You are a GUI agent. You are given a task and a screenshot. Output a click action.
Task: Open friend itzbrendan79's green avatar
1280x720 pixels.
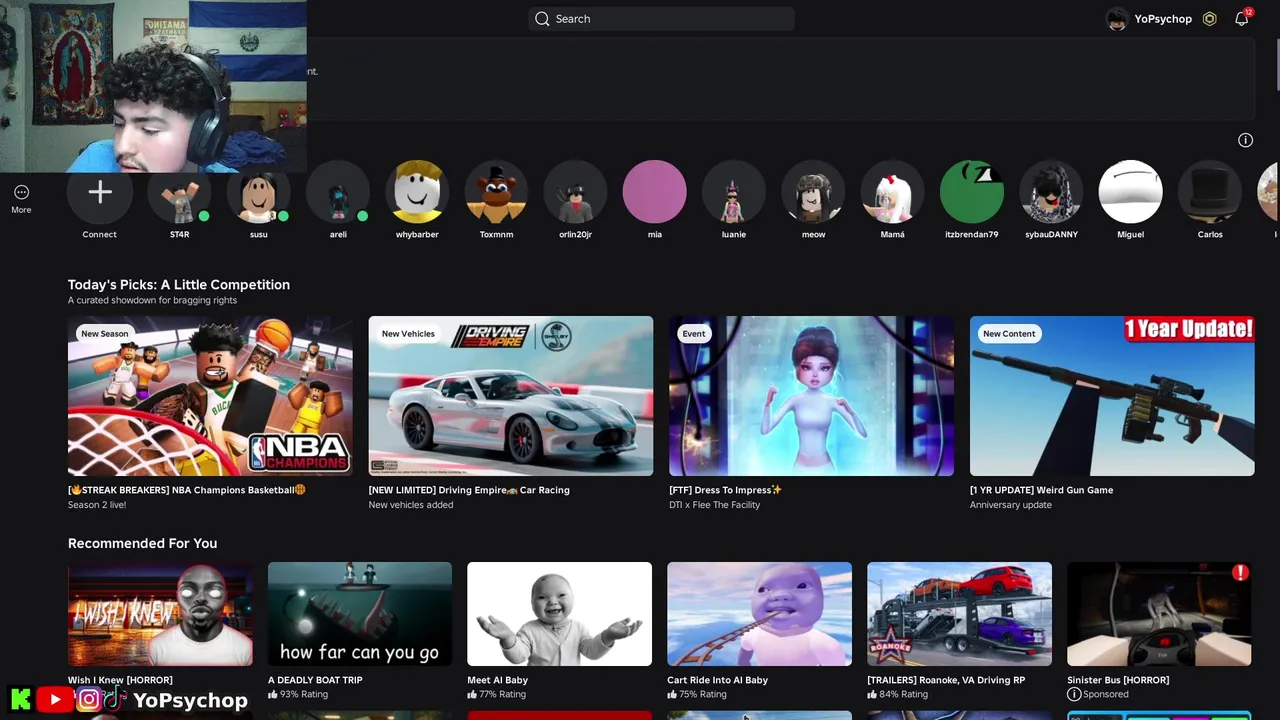point(972,192)
